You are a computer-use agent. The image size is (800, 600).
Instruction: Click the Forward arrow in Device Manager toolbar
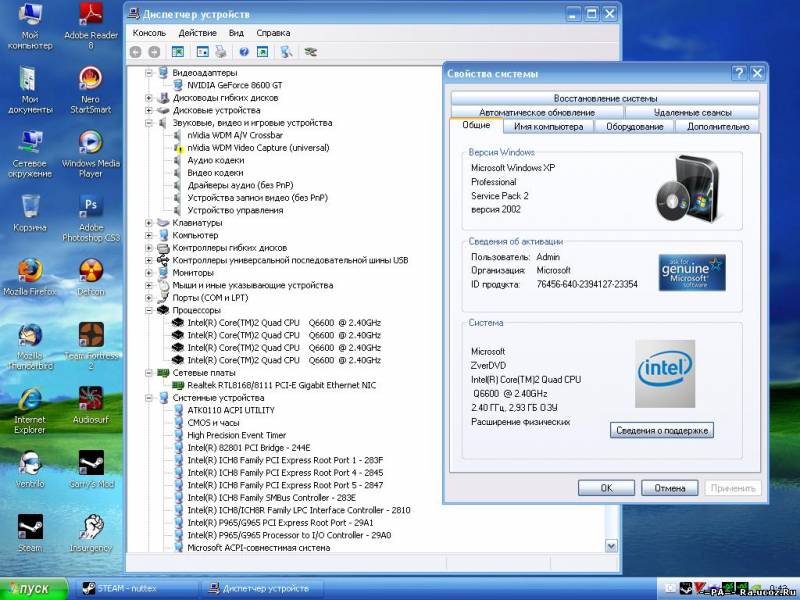pos(154,52)
